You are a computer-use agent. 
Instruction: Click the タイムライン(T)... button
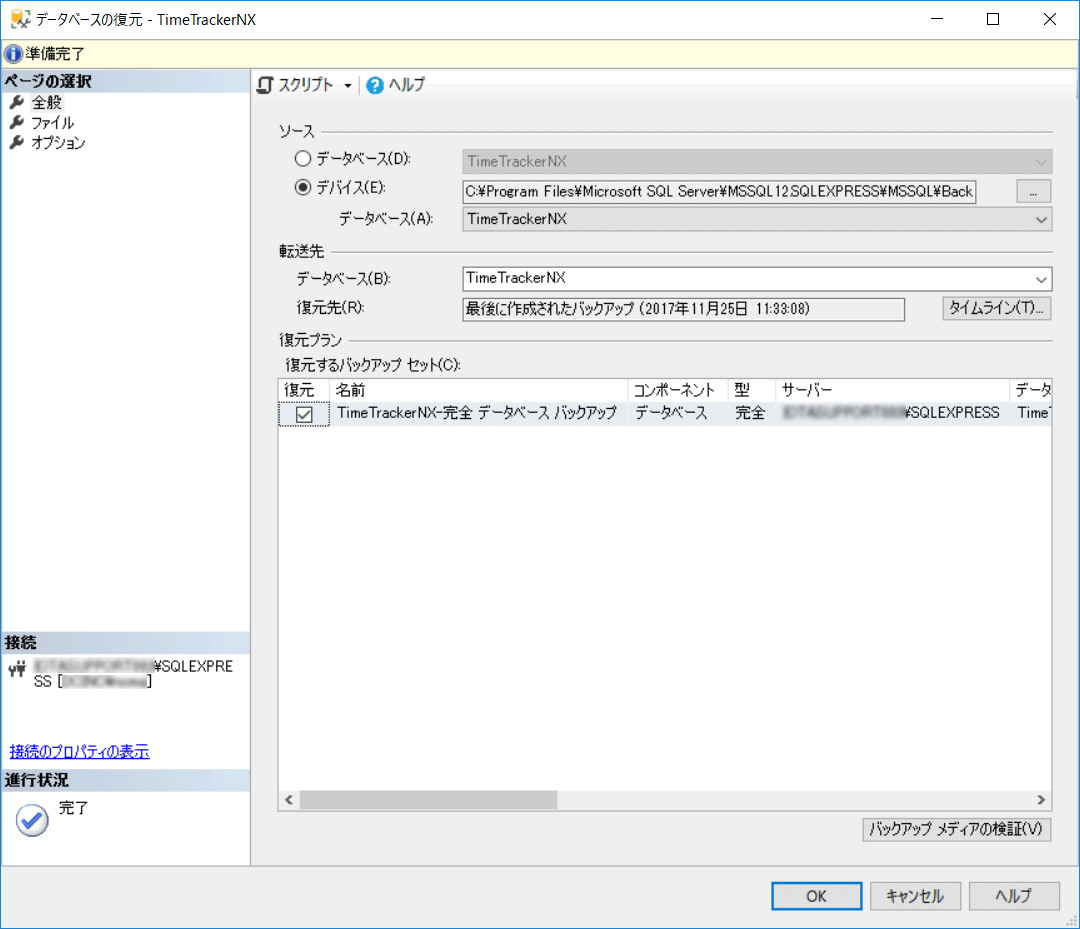pos(996,309)
